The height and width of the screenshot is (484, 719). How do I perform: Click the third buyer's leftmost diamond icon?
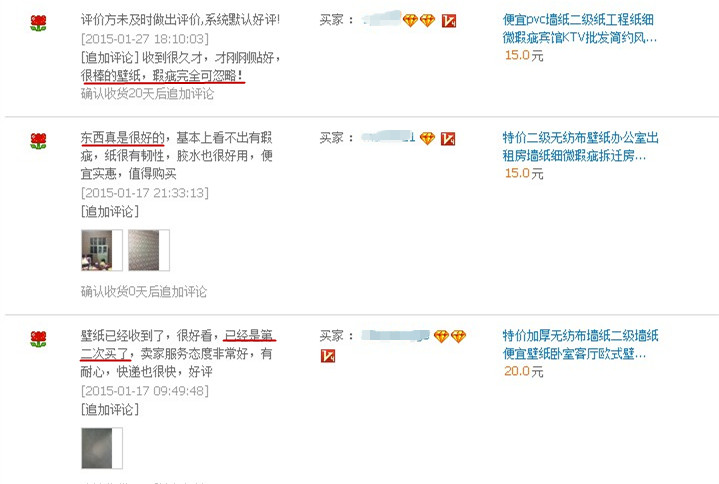coord(441,336)
